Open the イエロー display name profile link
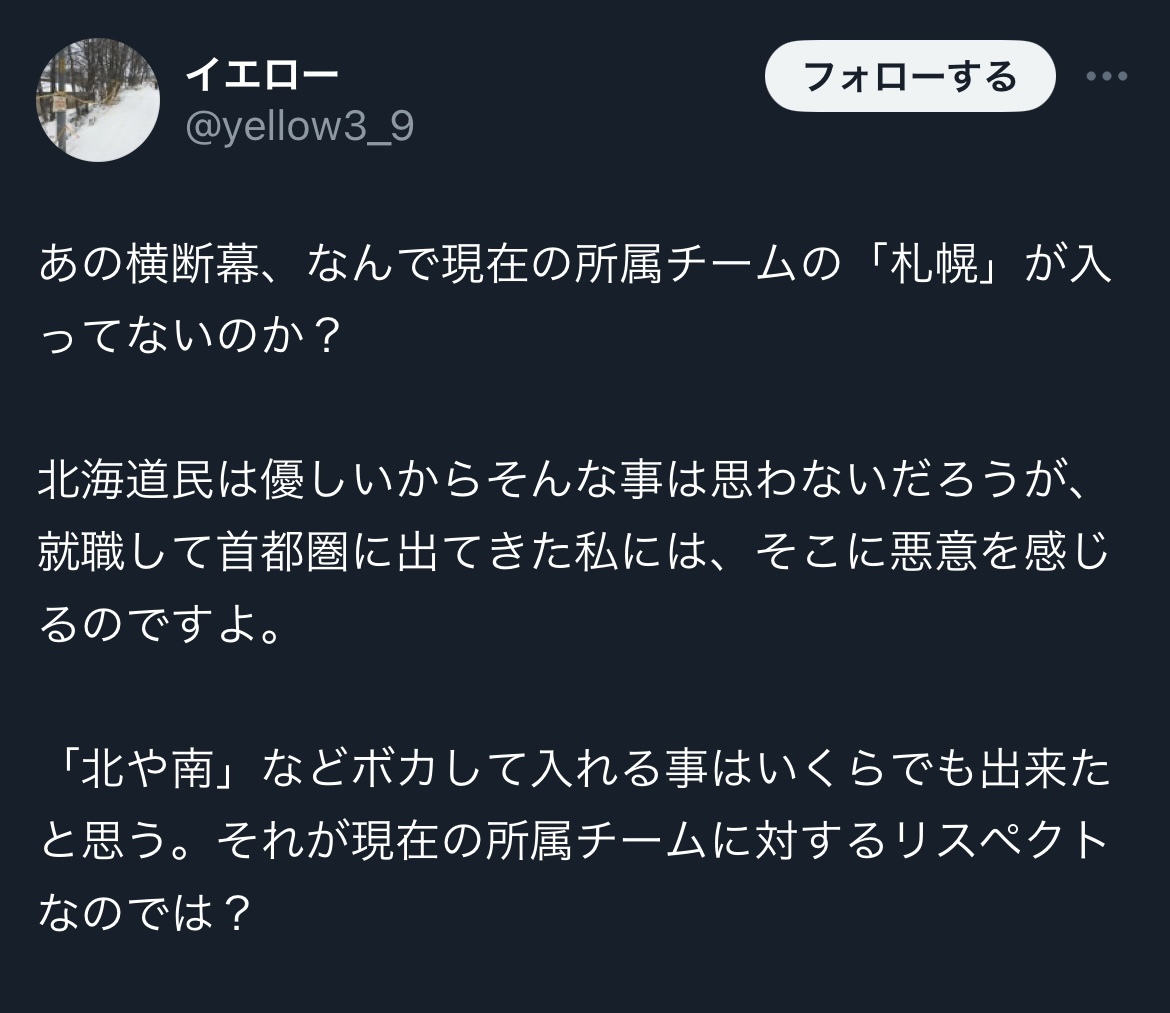Viewport: 1170px width, 1013px height. click(263, 73)
